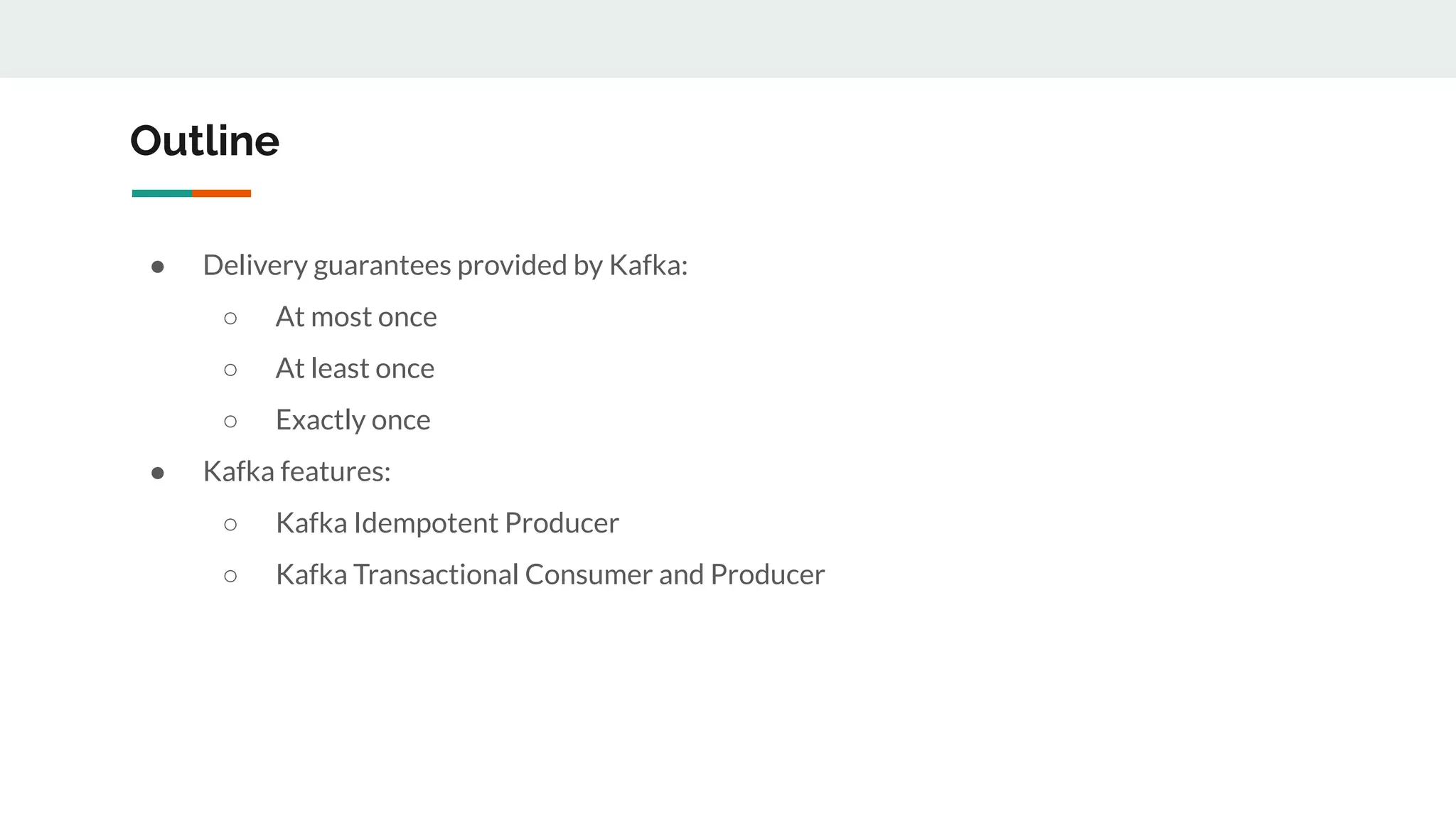Click the word 'guarantees' in first bullet
1456x819 pixels.
coord(382,266)
